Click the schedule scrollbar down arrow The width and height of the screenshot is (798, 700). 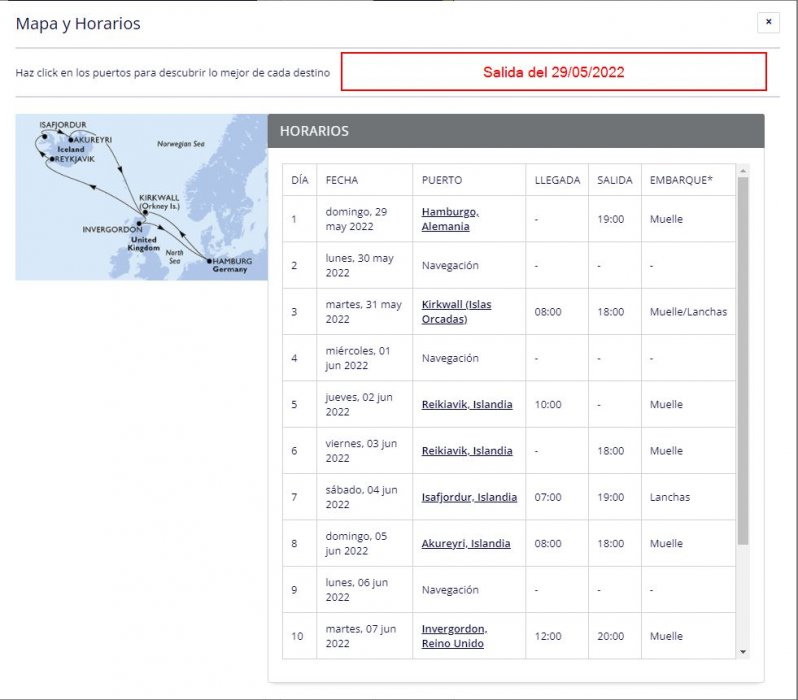coord(742,652)
